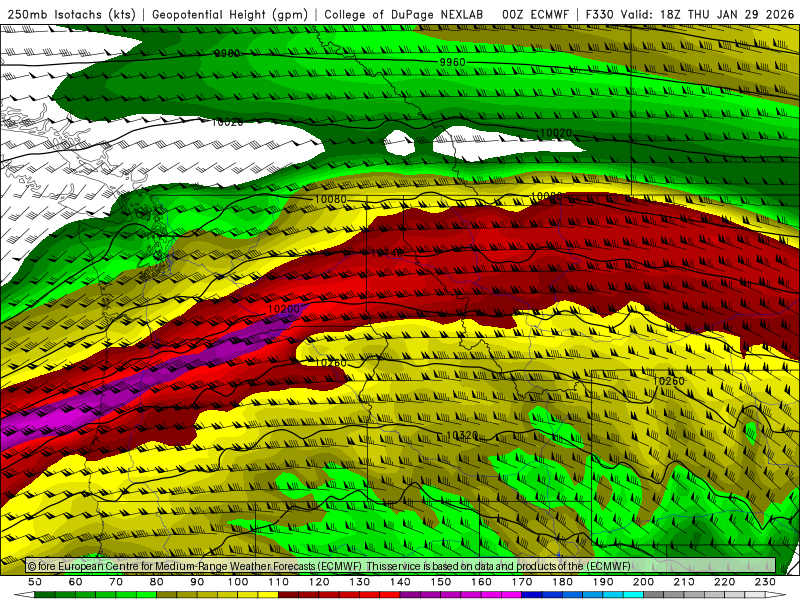Click the 100 value on color scale

point(238,582)
